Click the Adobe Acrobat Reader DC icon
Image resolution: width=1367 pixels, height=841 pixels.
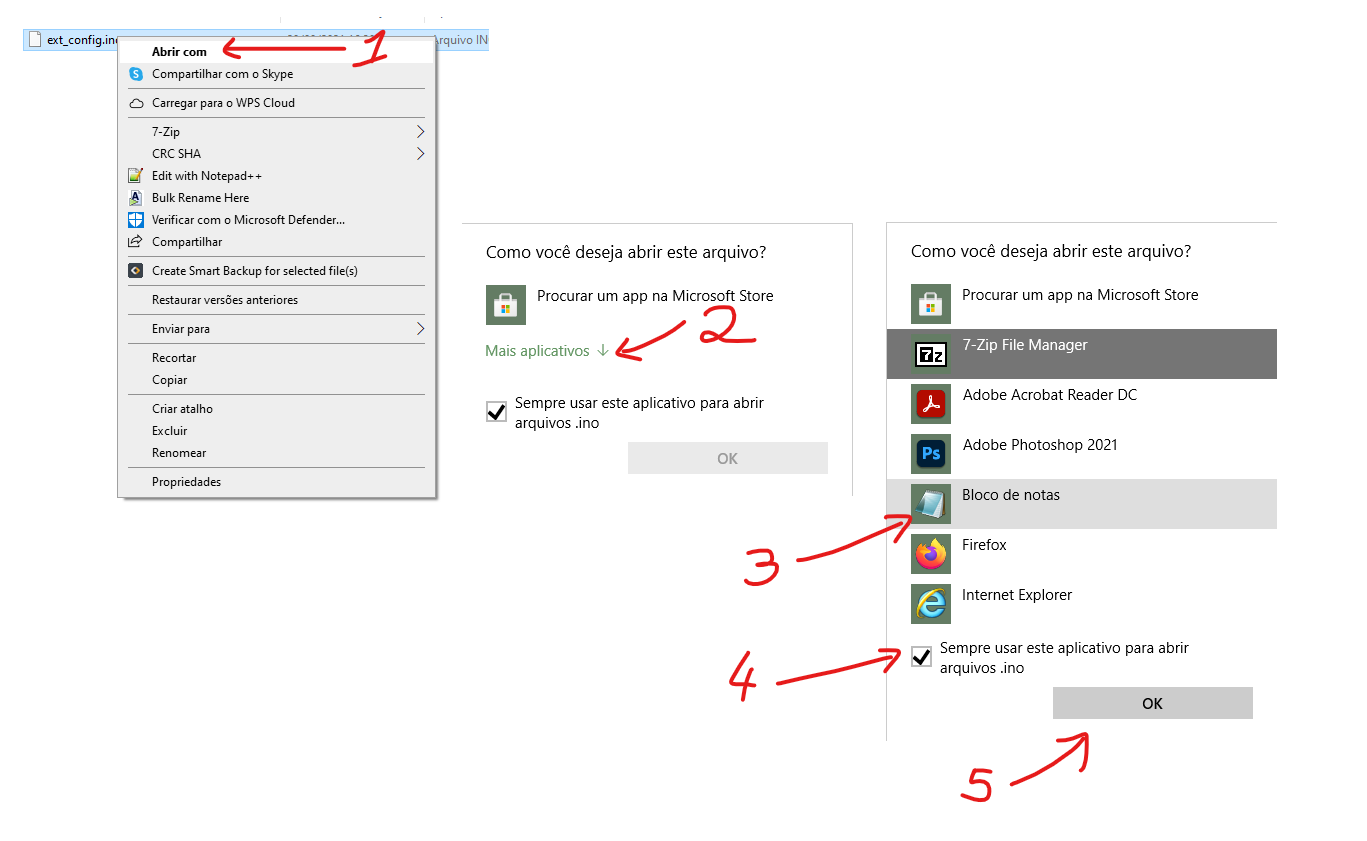931,404
